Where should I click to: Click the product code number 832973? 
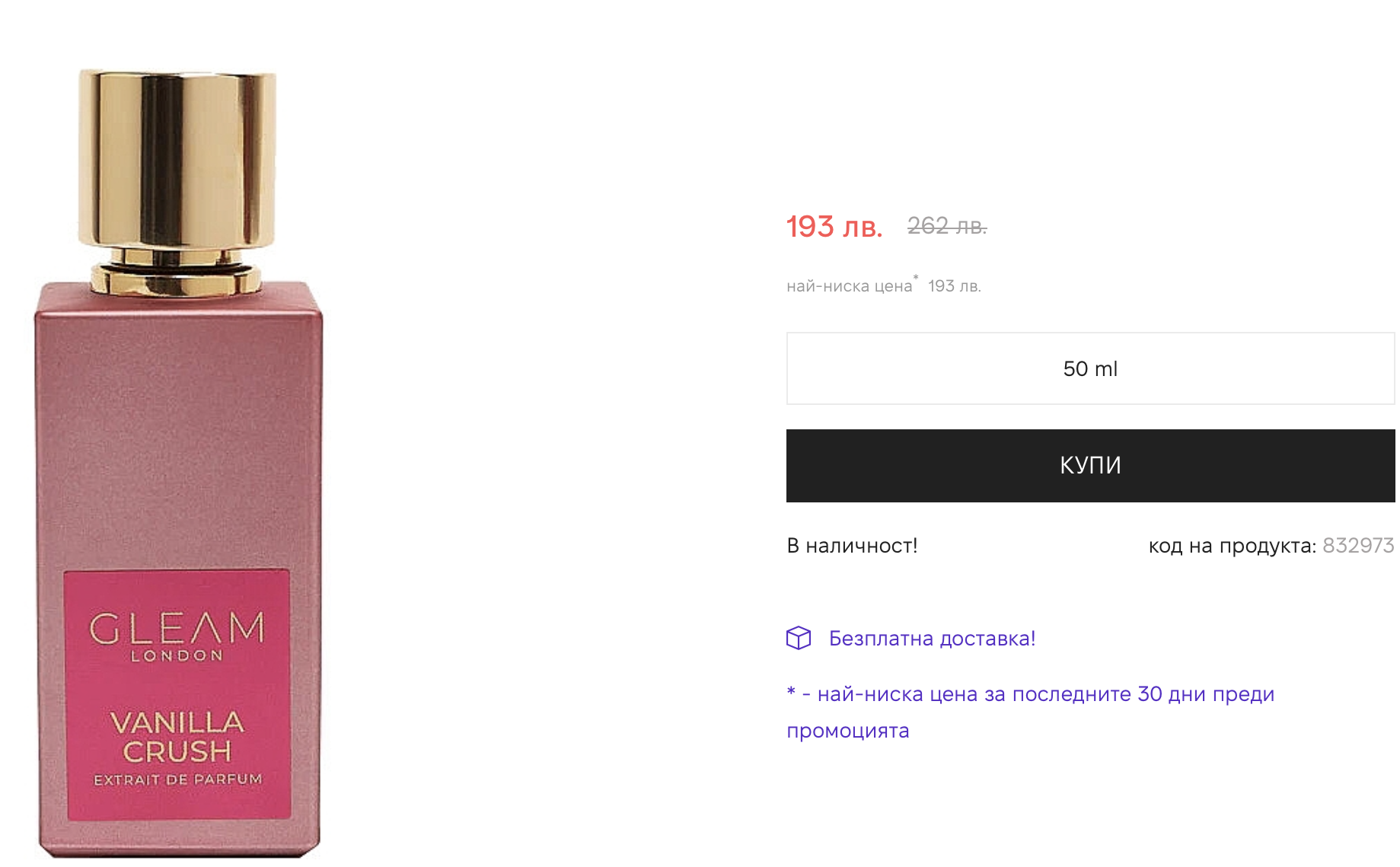pyautogui.click(x=1358, y=546)
